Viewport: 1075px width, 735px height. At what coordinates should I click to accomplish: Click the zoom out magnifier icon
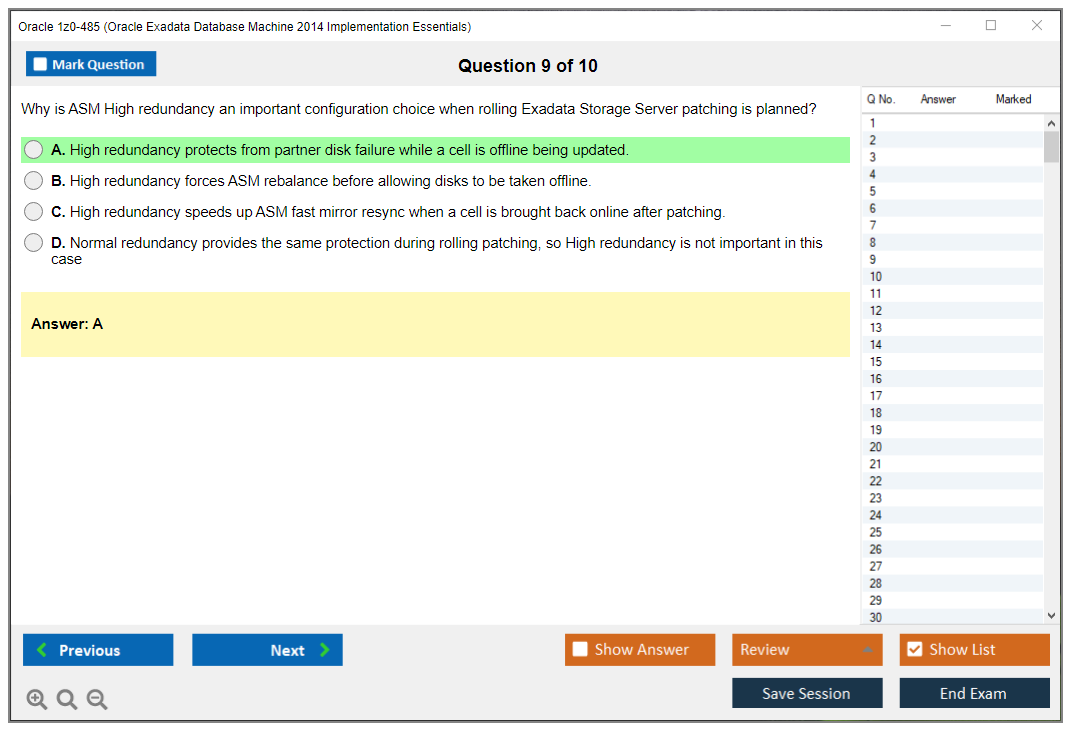97,700
